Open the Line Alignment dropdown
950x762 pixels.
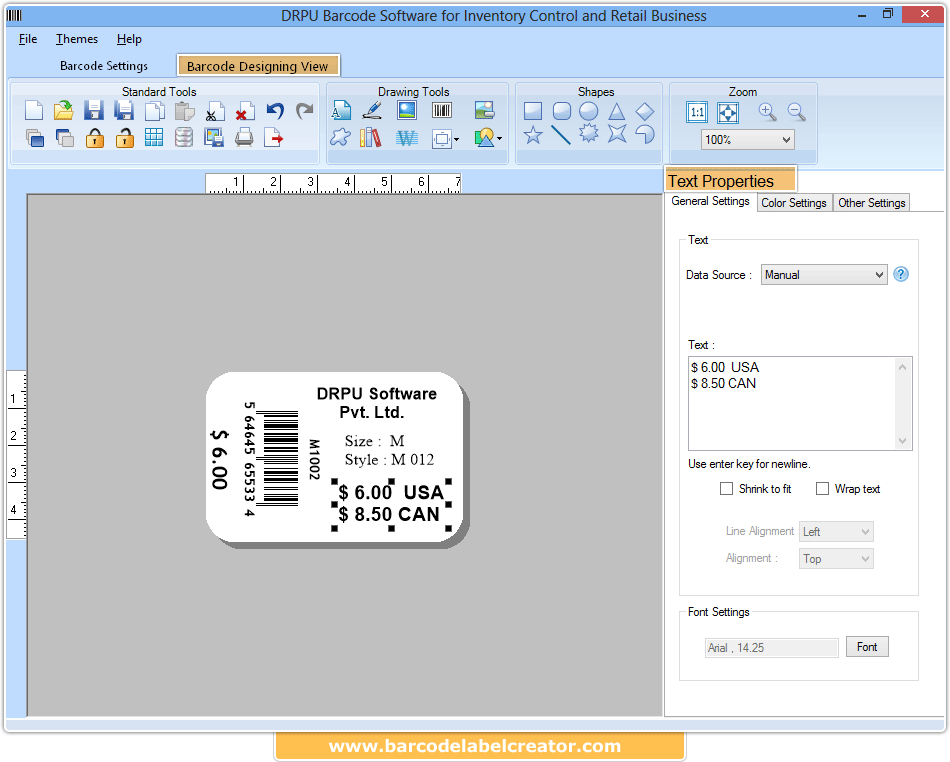[x=836, y=532]
